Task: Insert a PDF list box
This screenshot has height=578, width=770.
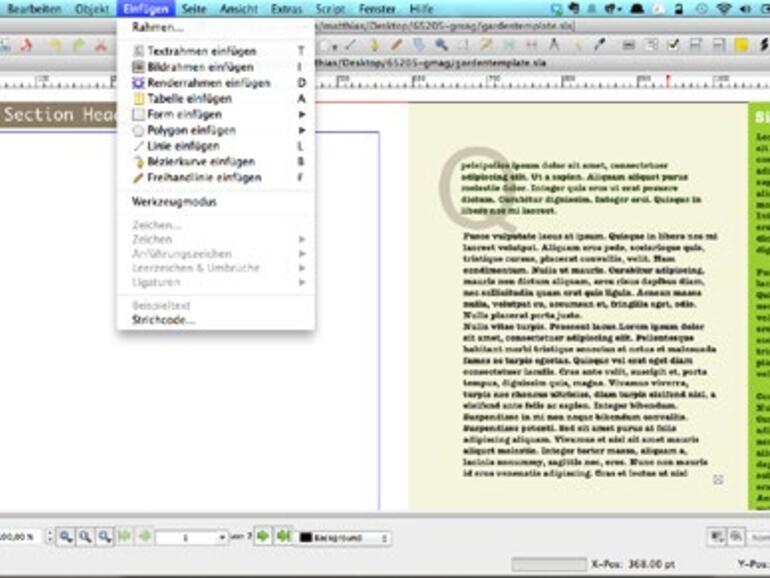Action: [718, 45]
